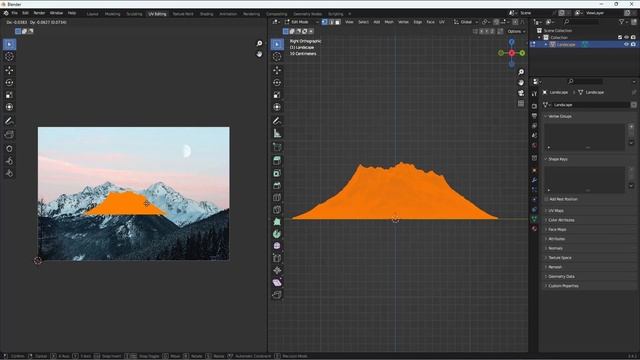Select the UV Relax sculpt tool
The width and height of the screenshot is (640, 360).
point(9,161)
